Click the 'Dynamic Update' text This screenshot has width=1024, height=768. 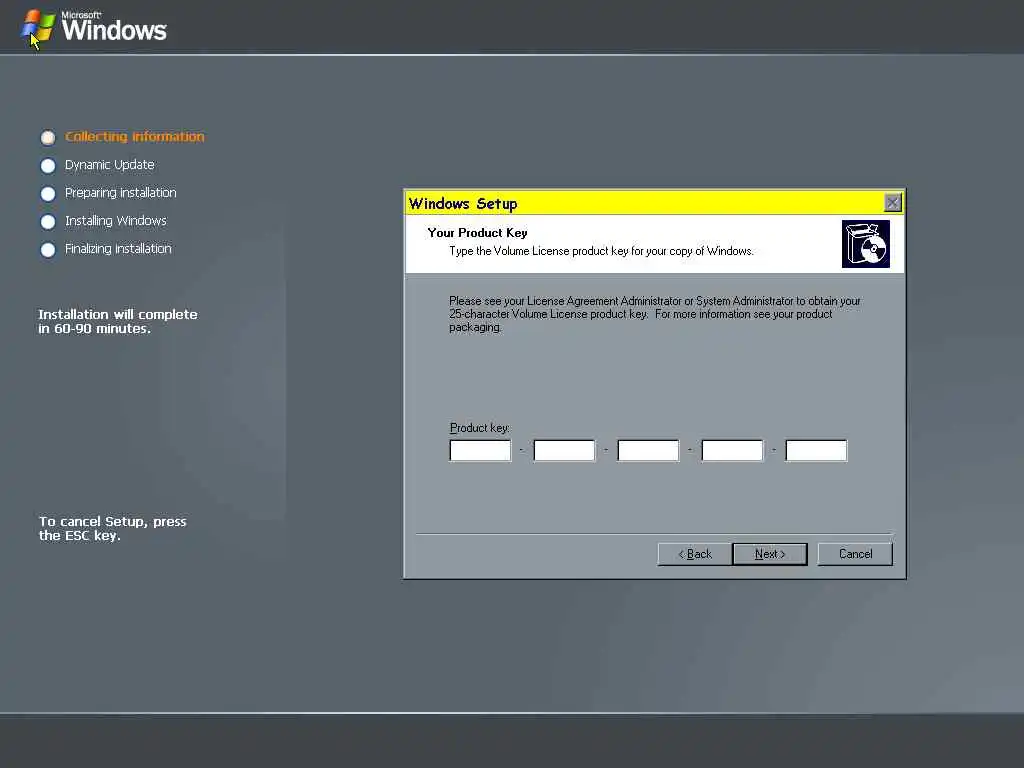click(x=110, y=165)
